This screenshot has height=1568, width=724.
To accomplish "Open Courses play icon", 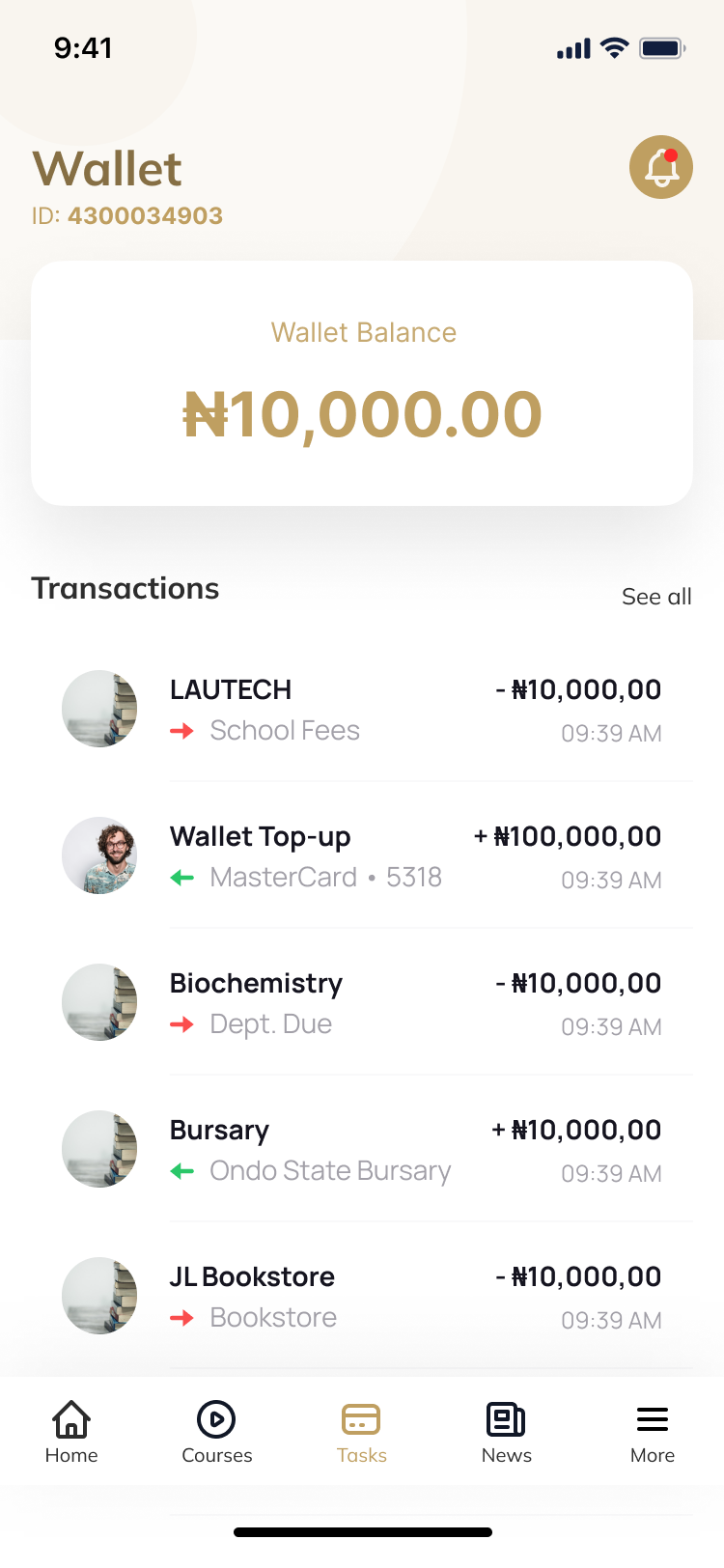I will click(x=216, y=1419).
